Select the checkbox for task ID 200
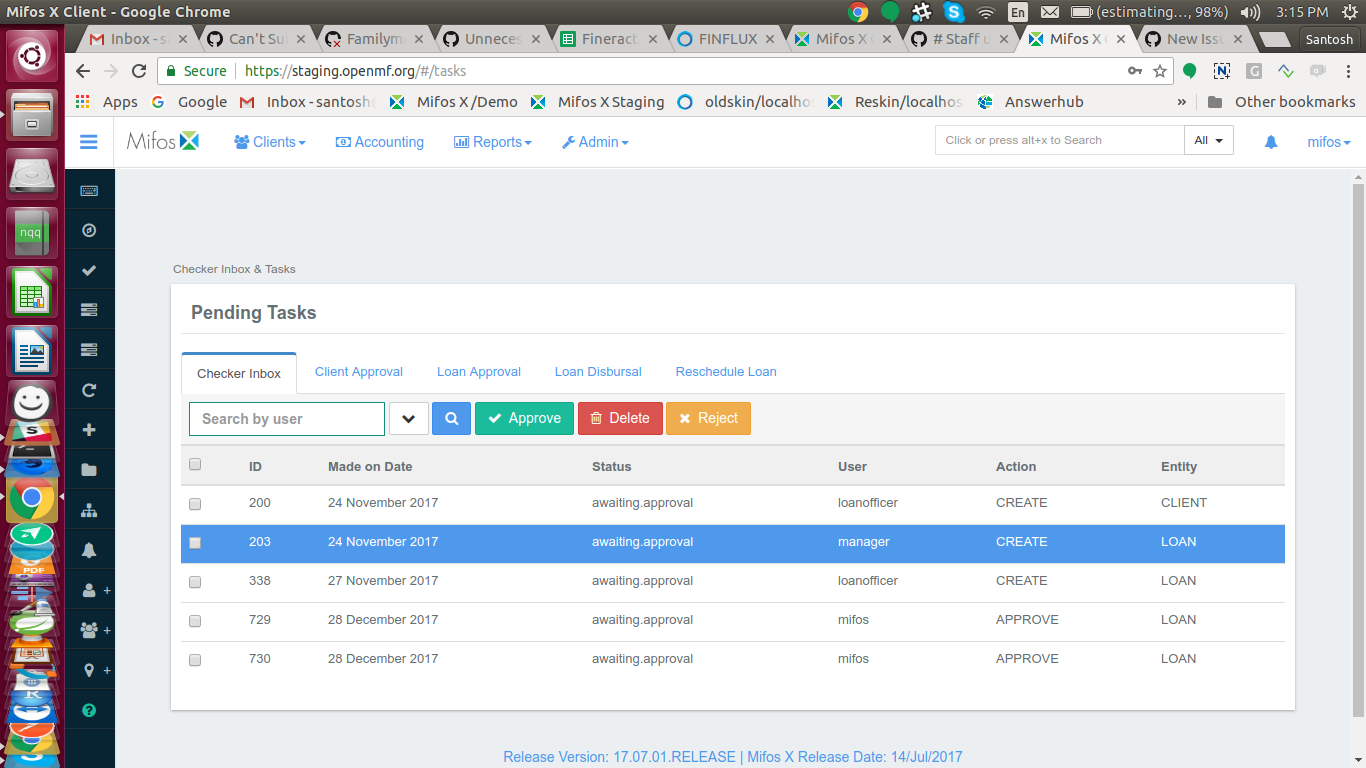 (x=195, y=504)
